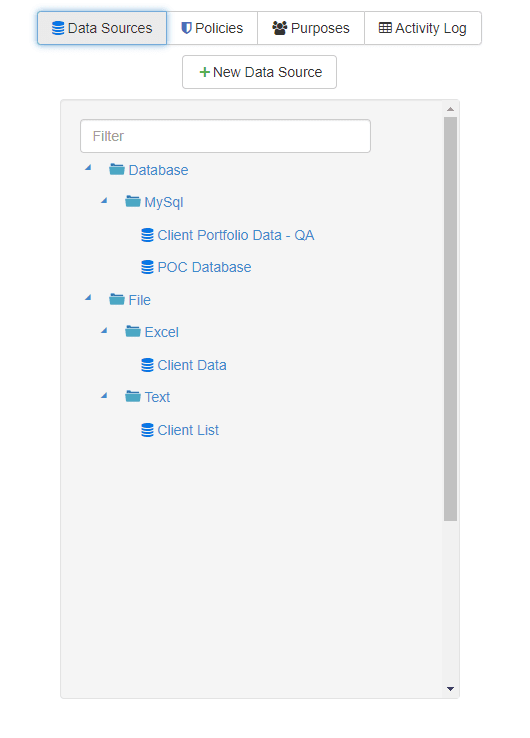Collapse the MySql folder arrow
Screen dimensions: 530x738
point(104,201)
